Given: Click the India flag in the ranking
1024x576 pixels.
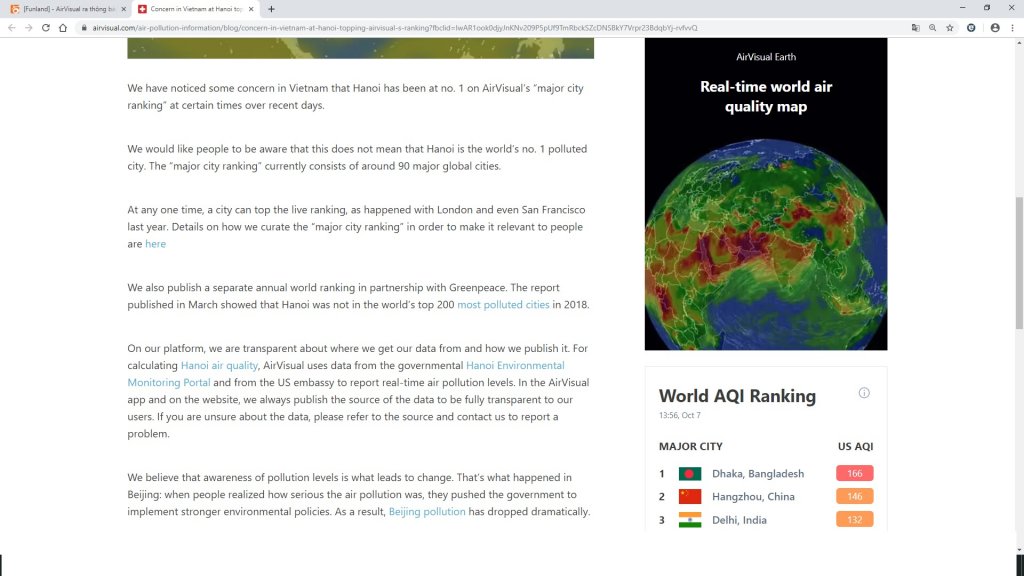Looking at the screenshot, I should (x=690, y=520).
